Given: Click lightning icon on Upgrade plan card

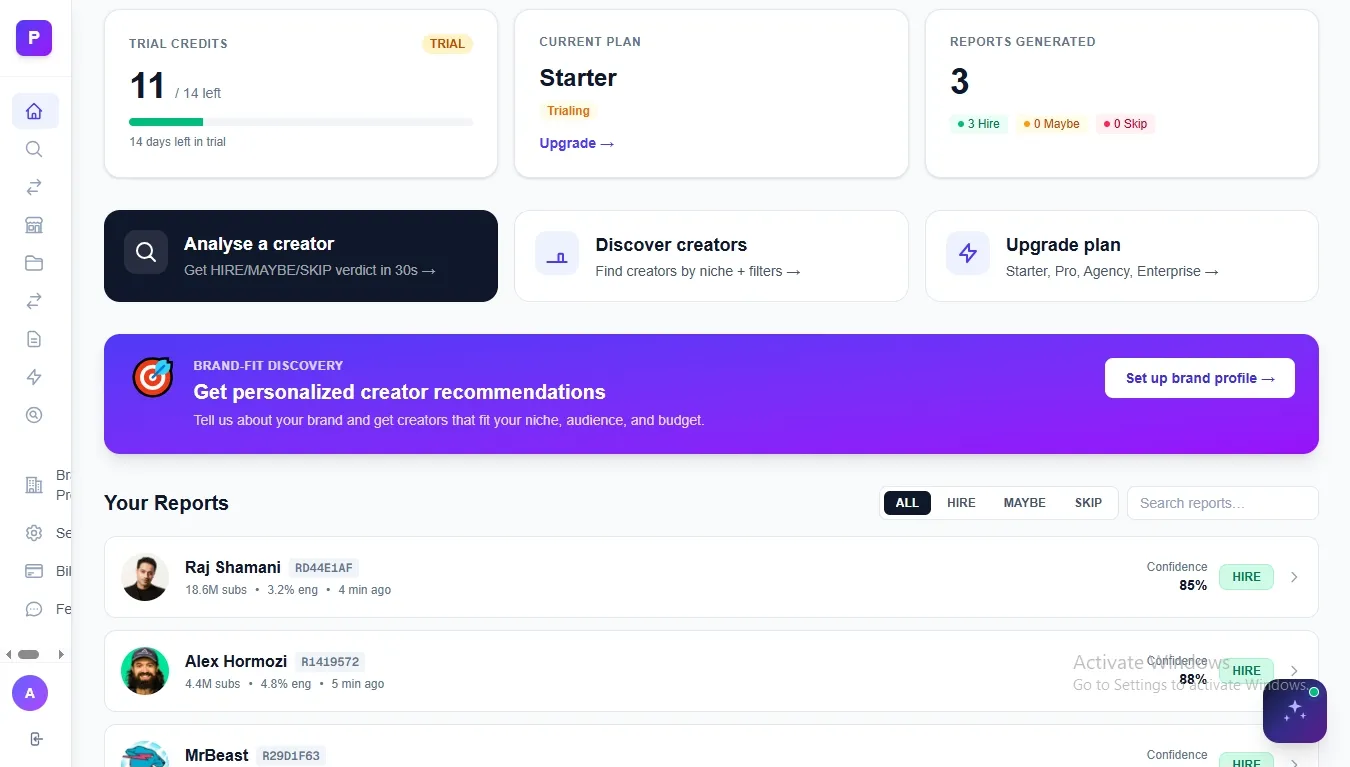Looking at the screenshot, I should [968, 253].
